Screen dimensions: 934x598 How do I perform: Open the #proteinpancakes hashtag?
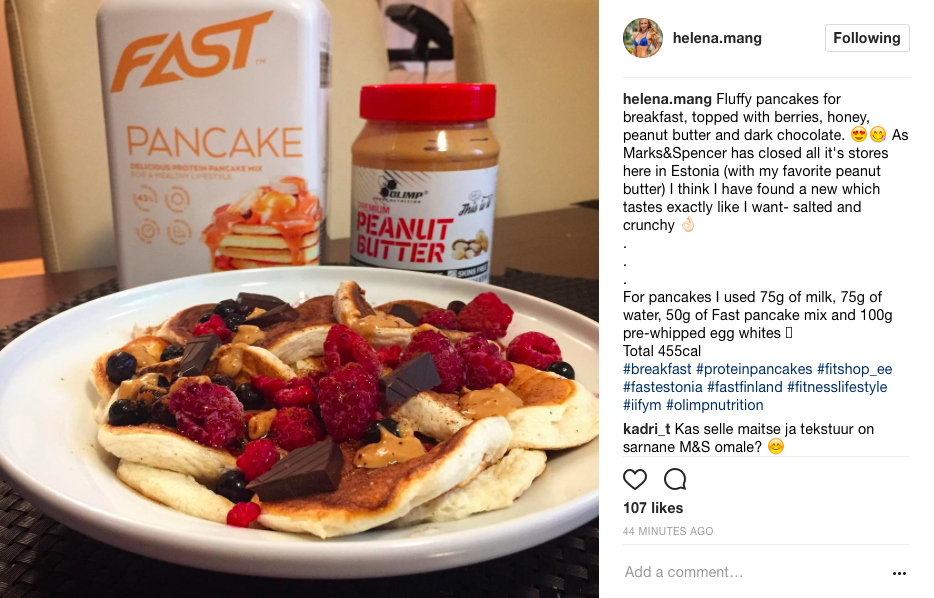[754, 369]
